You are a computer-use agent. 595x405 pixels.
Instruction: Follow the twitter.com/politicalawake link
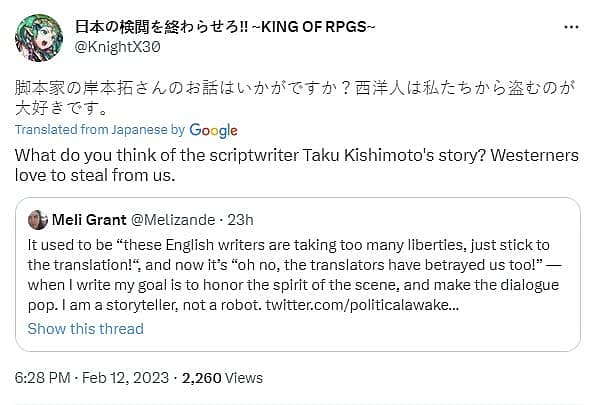[362, 305]
